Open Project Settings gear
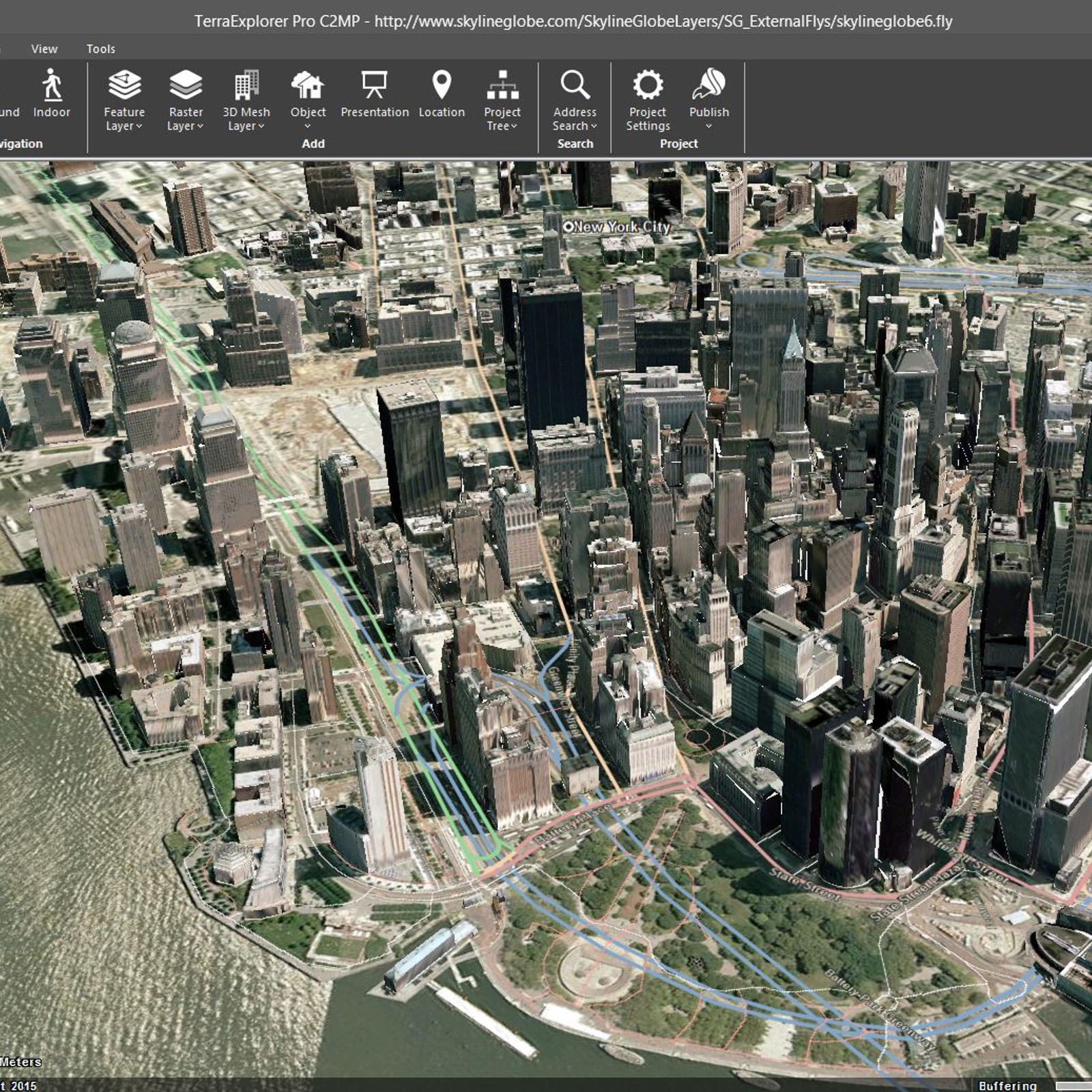Viewport: 1092px width, 1092px height. pos(648,85)
